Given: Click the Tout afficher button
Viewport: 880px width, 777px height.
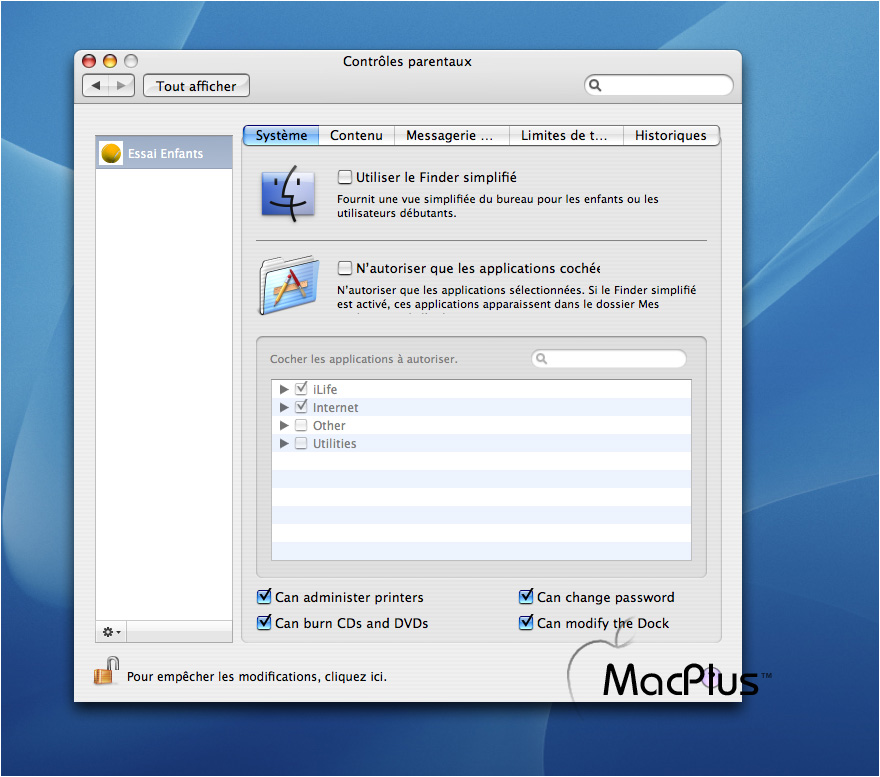Looking at the screenshot, I should (196, 86).
